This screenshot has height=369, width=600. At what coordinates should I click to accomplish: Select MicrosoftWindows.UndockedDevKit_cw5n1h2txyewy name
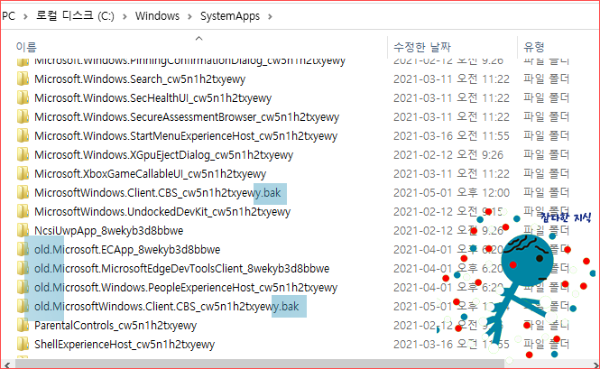[163, 212]
